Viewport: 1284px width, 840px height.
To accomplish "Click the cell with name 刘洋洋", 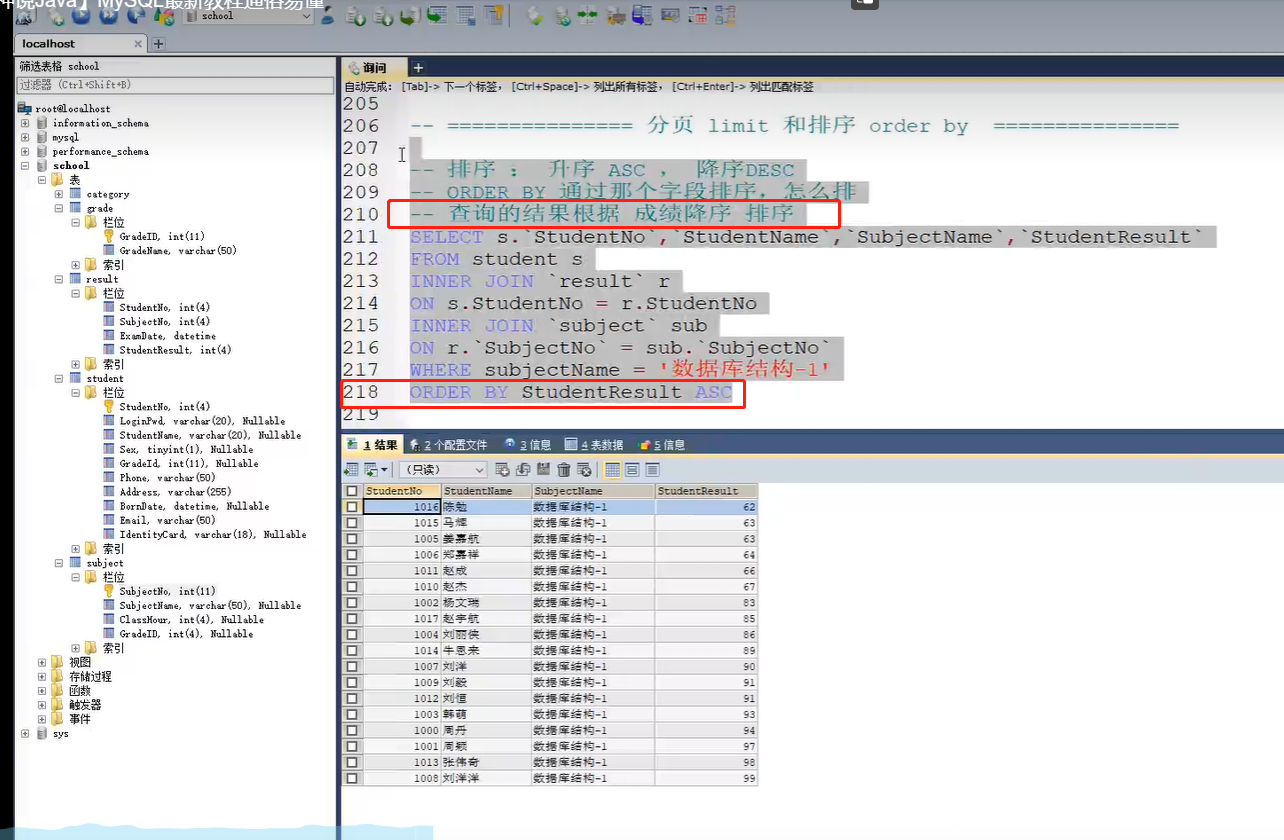I will [x=485, y=778].
